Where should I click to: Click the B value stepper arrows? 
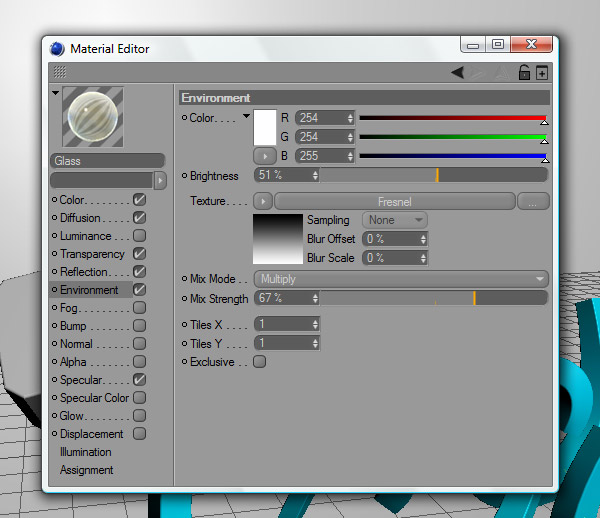point(350,156)
